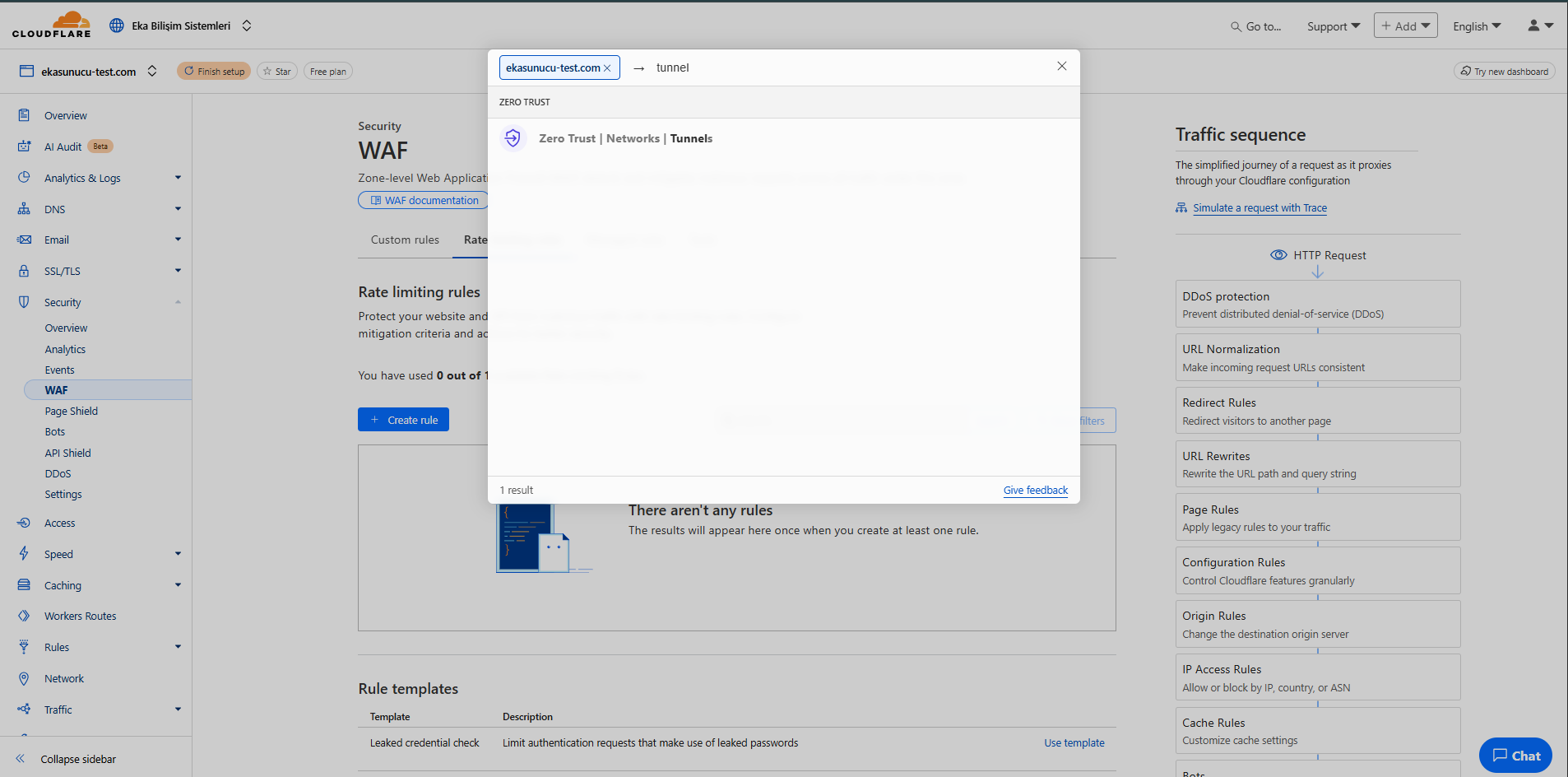The width and height of the screenshot is (1568, 777).
Task: Click Use template for Leaked credential check
Action: click(1074, 742)
